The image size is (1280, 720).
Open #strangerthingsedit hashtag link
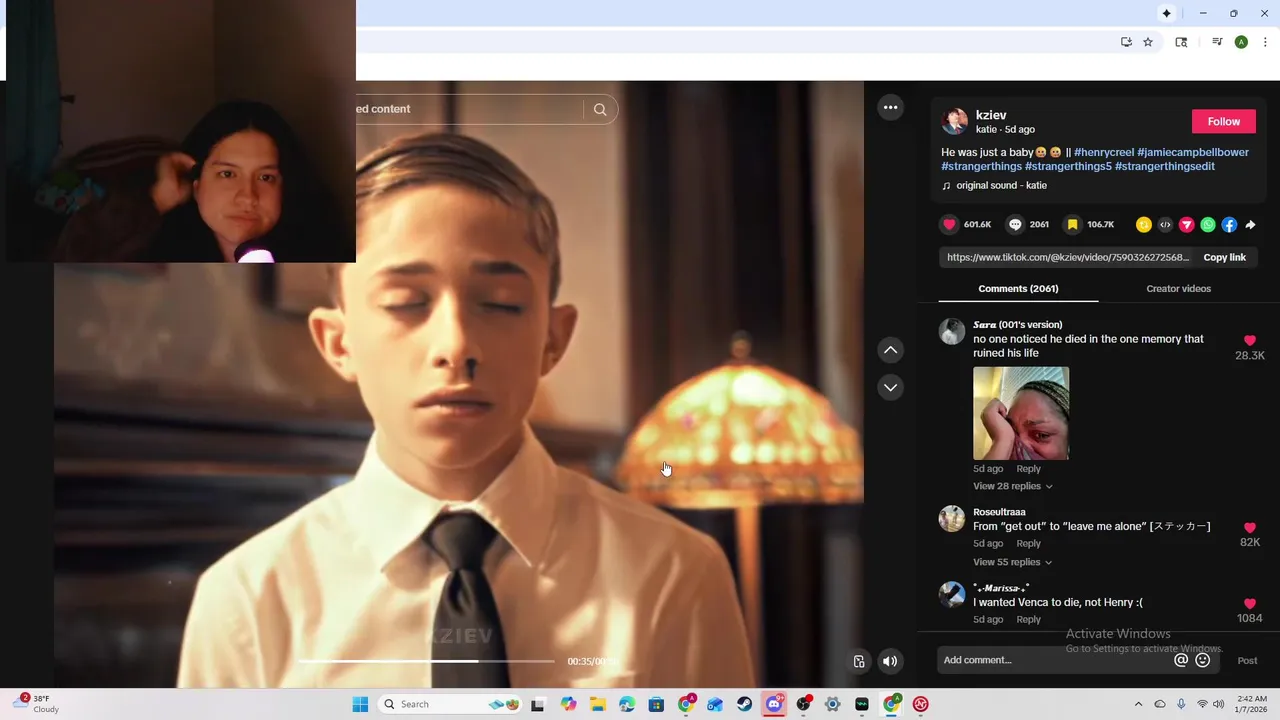click(1165, 166)
